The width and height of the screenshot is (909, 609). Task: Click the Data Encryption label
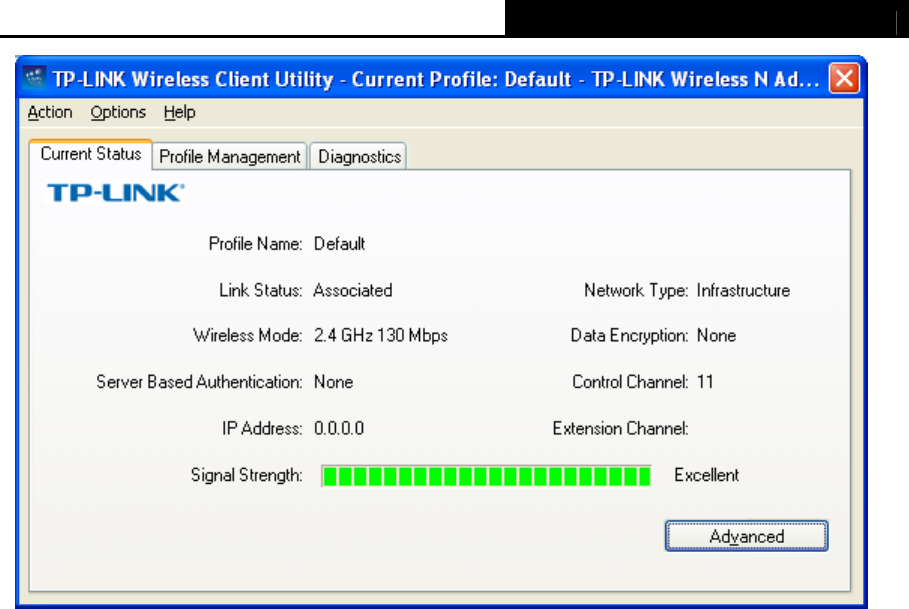pos(629,336)
